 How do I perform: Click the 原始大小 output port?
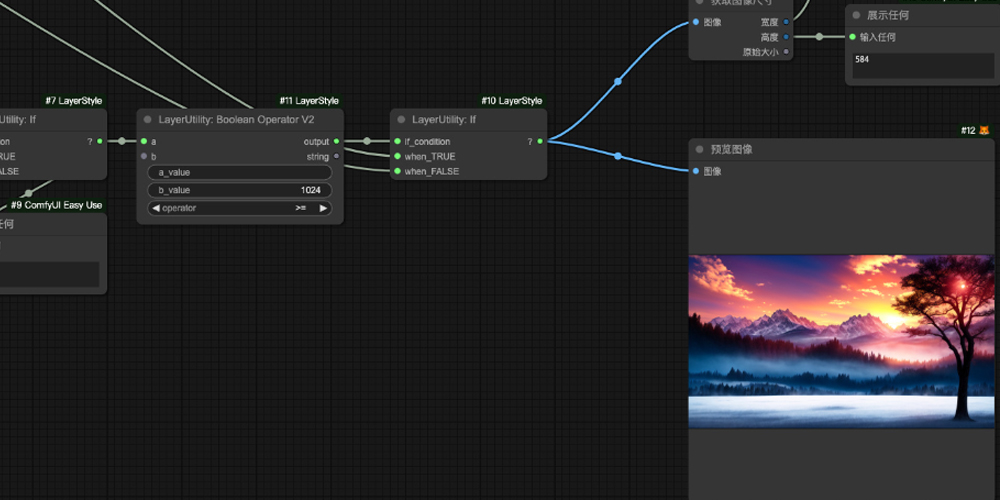pyautogui.click(x=786, y=52)
